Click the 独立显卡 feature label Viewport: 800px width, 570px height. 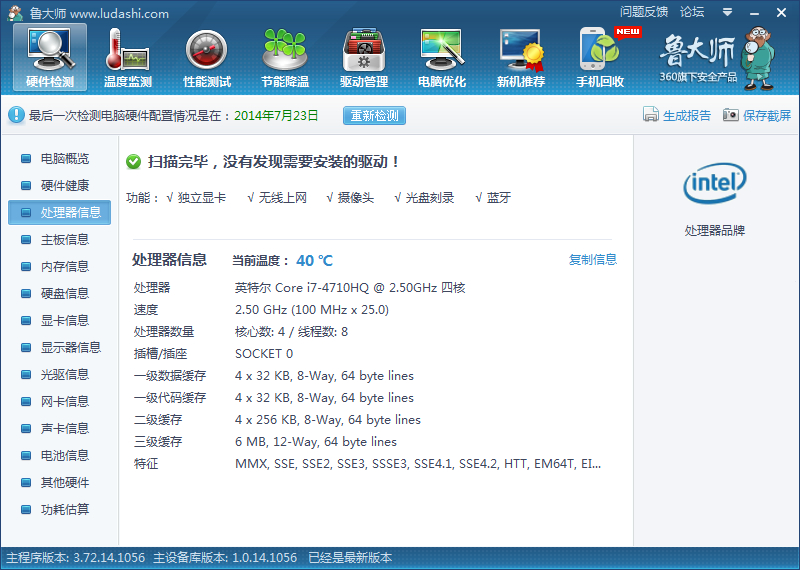(201, 198)
